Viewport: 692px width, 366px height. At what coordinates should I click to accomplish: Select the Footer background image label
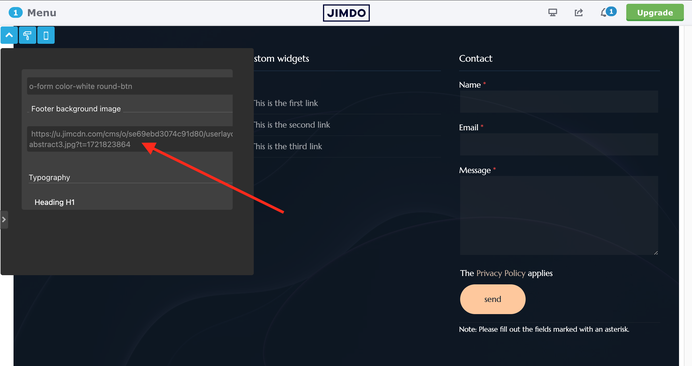tap(76, 109)
